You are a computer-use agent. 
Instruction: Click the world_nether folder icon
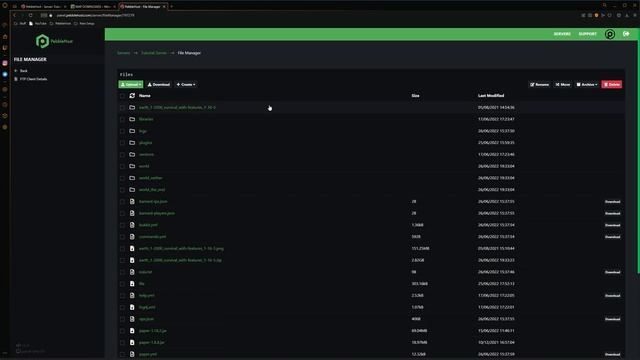(x=132, y=178)
